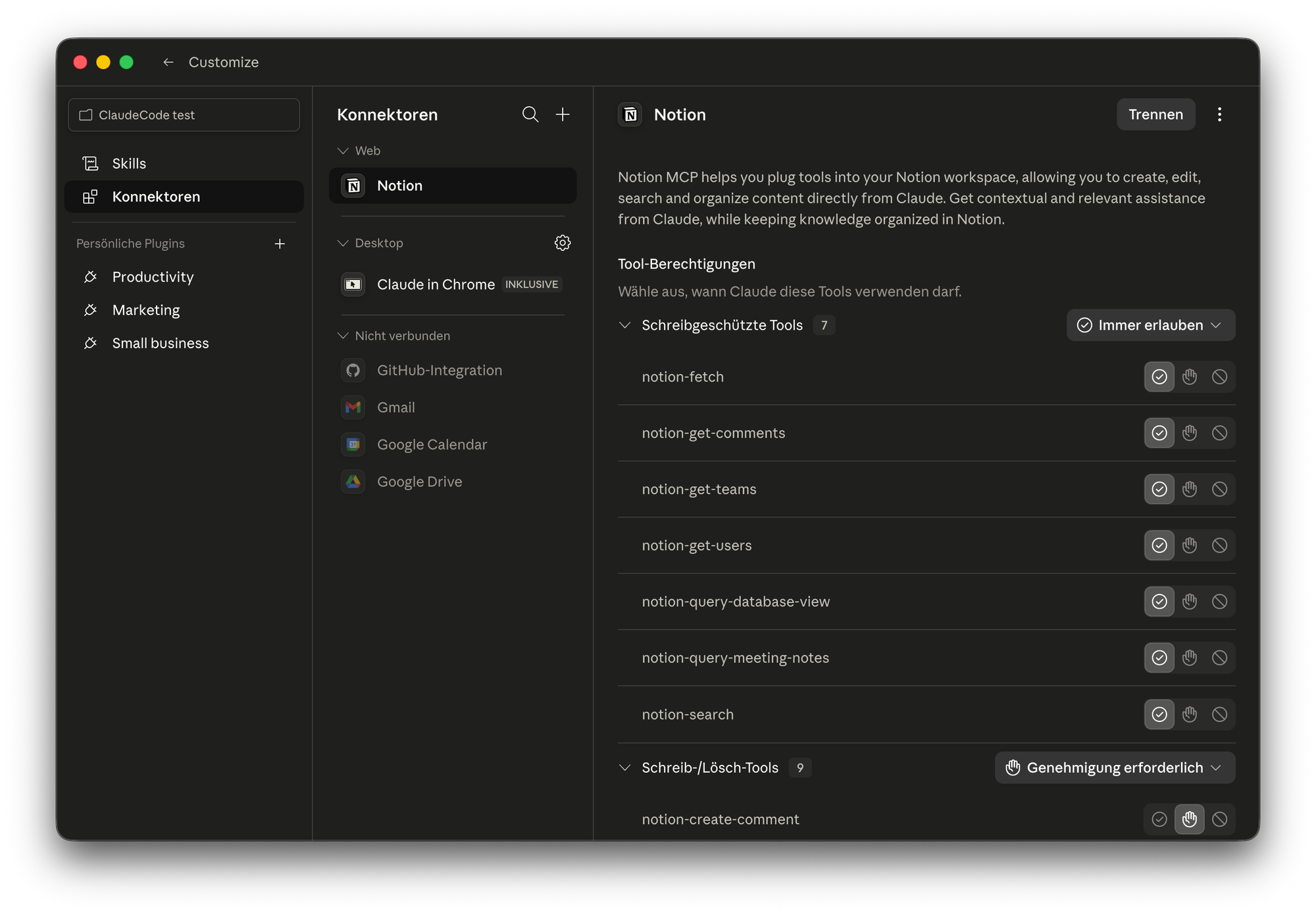Always allow notion-search
The image size is (1316, 915).
(1159, 714)
